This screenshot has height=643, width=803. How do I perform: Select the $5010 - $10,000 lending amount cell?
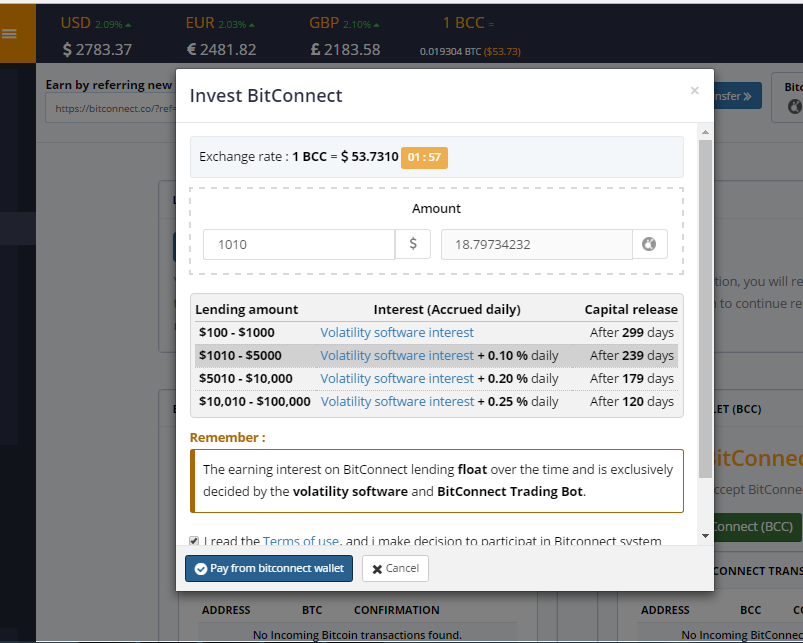pyautogui.click(x=246, y=378)
